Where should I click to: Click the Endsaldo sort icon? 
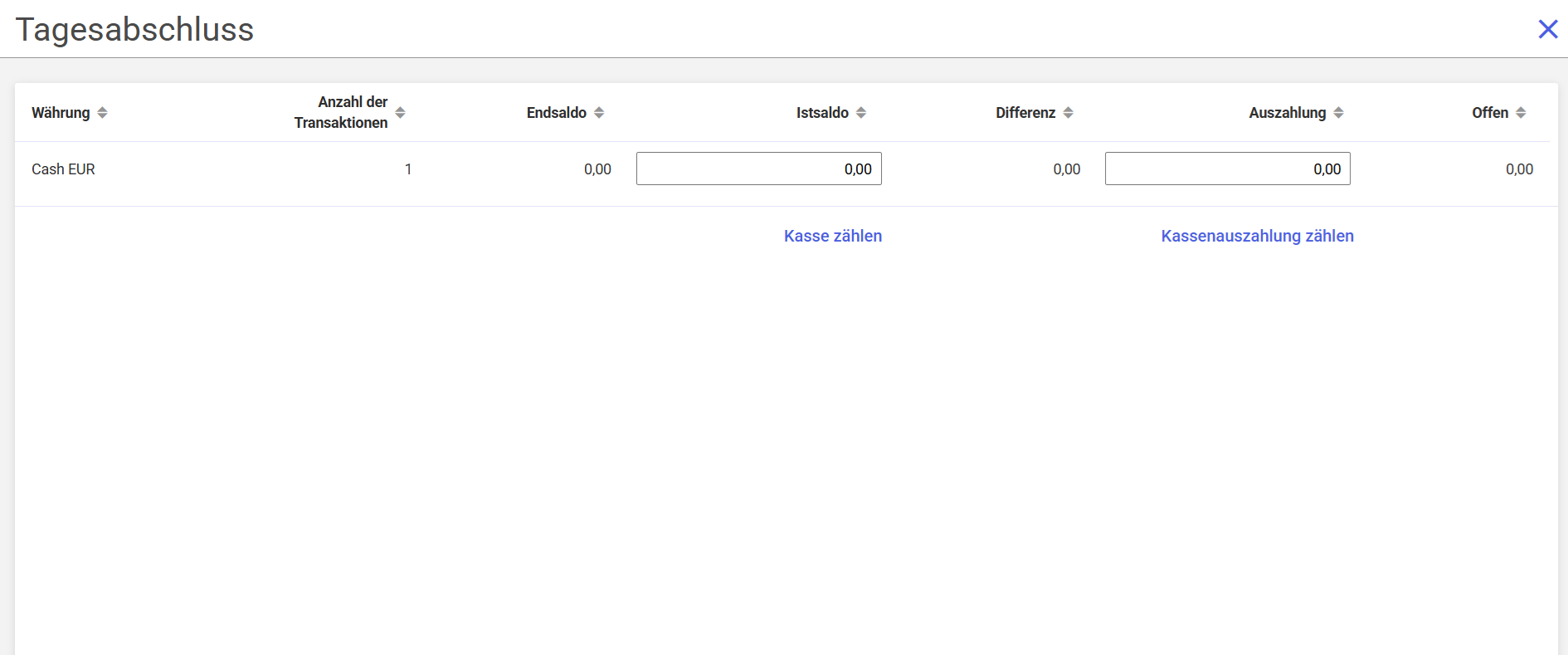[599, 113]
